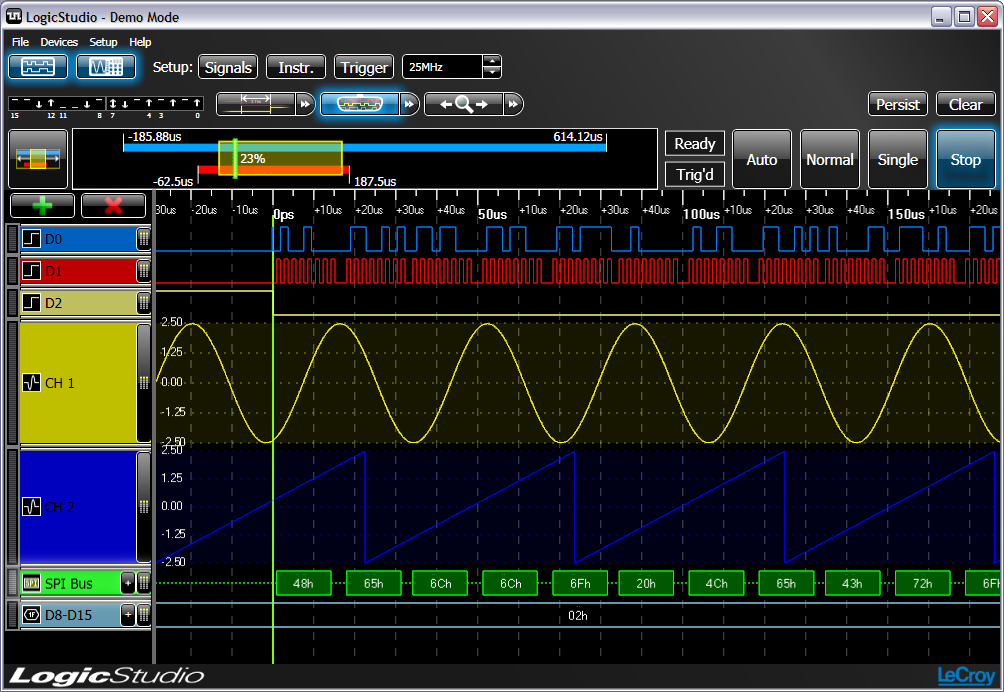Grab the D1 row resize grip
The height and width of the screenshot is (692, 1004).
143,271
